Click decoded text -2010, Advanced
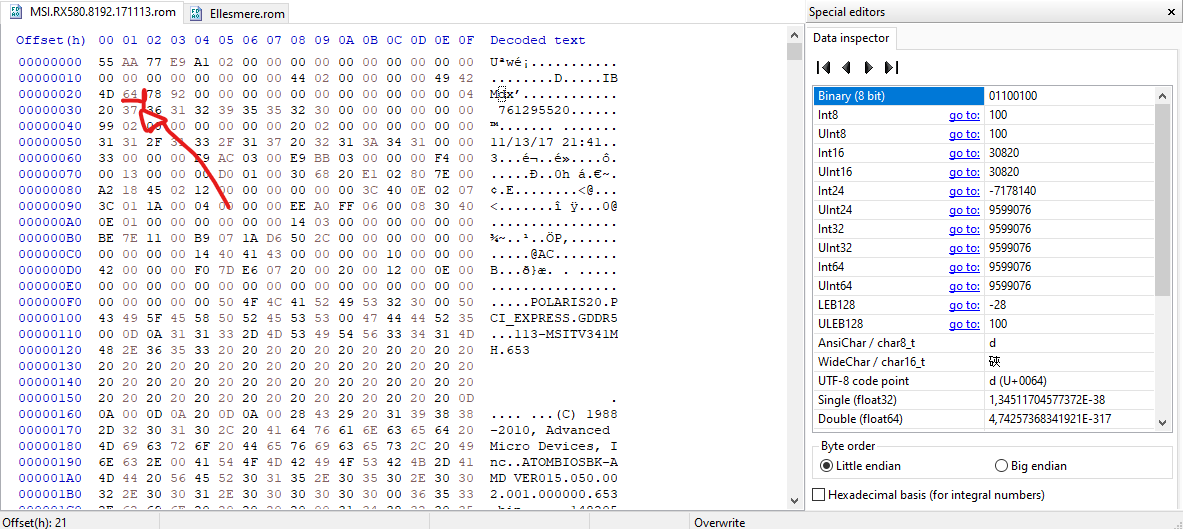 (x=550, y=430)
